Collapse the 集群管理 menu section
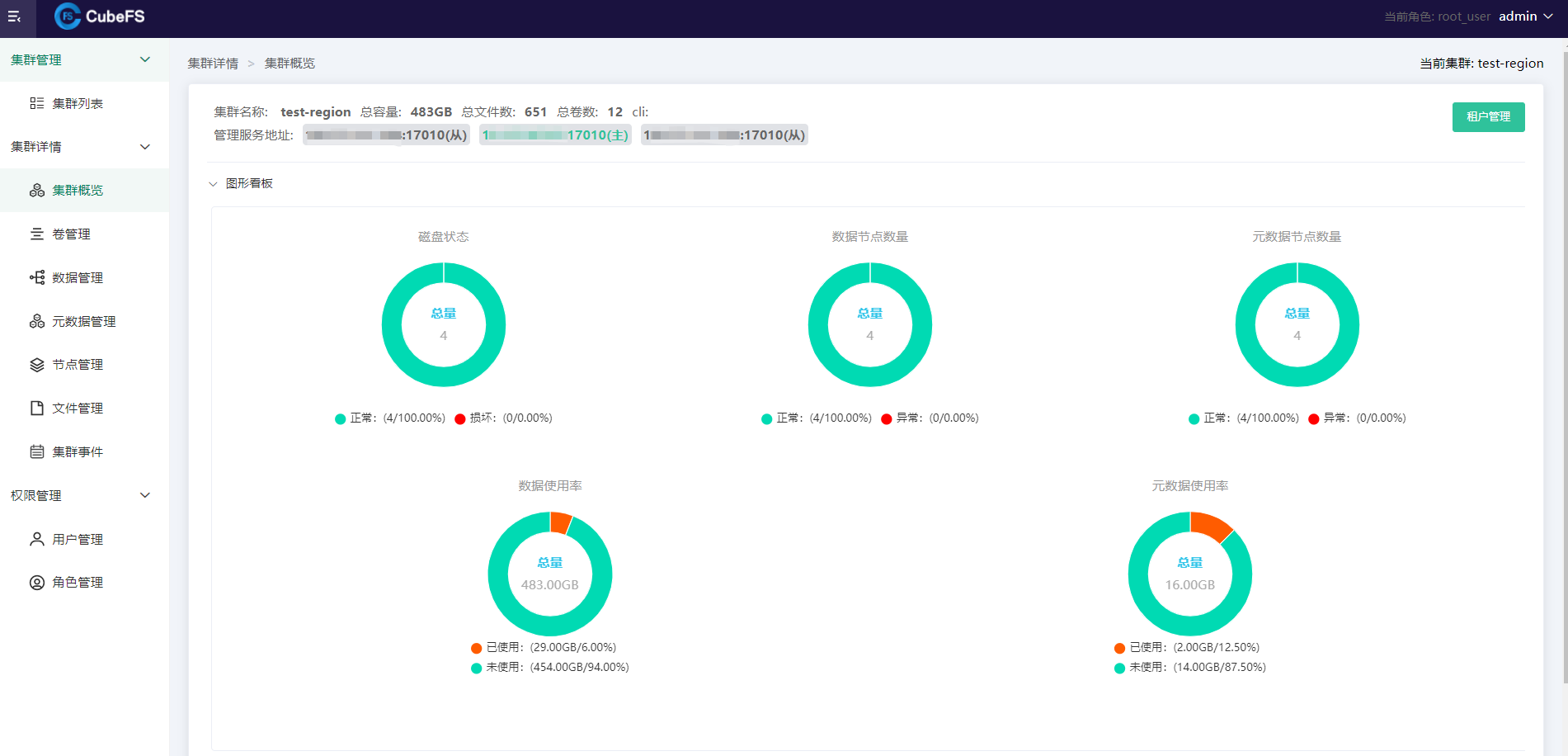The width and height of the screenshot is (1568, 756). click(x=145, y=59)
